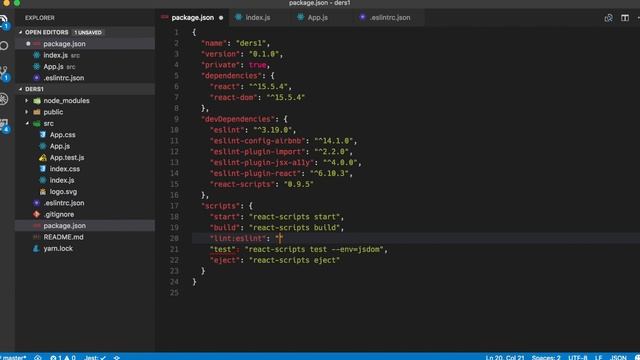This screenshot has height=360, width=640.
Task: Collapse the DERS1 project section
Action: pyautogui.click(x=20, y=89)
